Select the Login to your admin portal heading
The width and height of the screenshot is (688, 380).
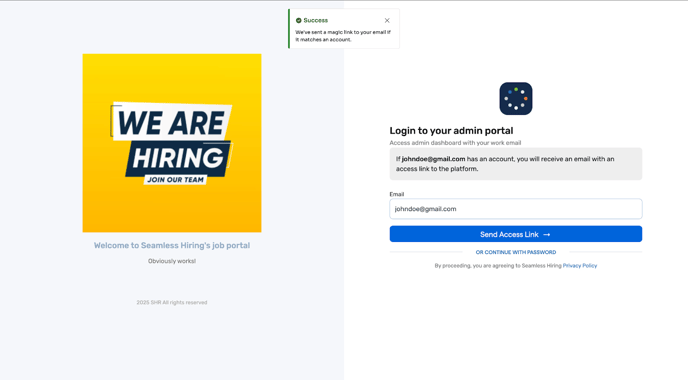pos(451,131)
